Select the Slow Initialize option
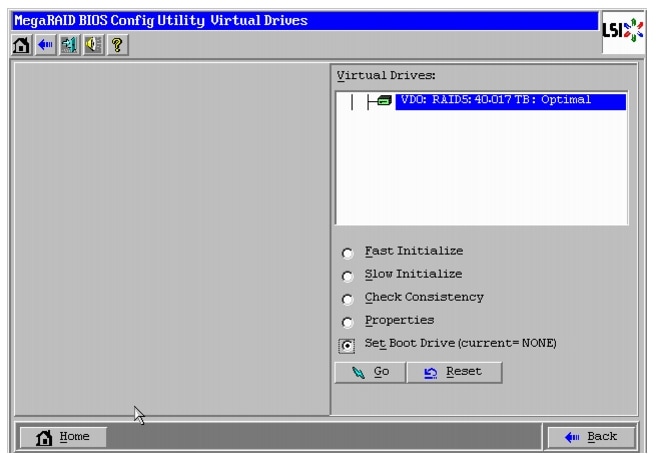The width and height of the screenshot is (659, 468). (x=347, y=276)
